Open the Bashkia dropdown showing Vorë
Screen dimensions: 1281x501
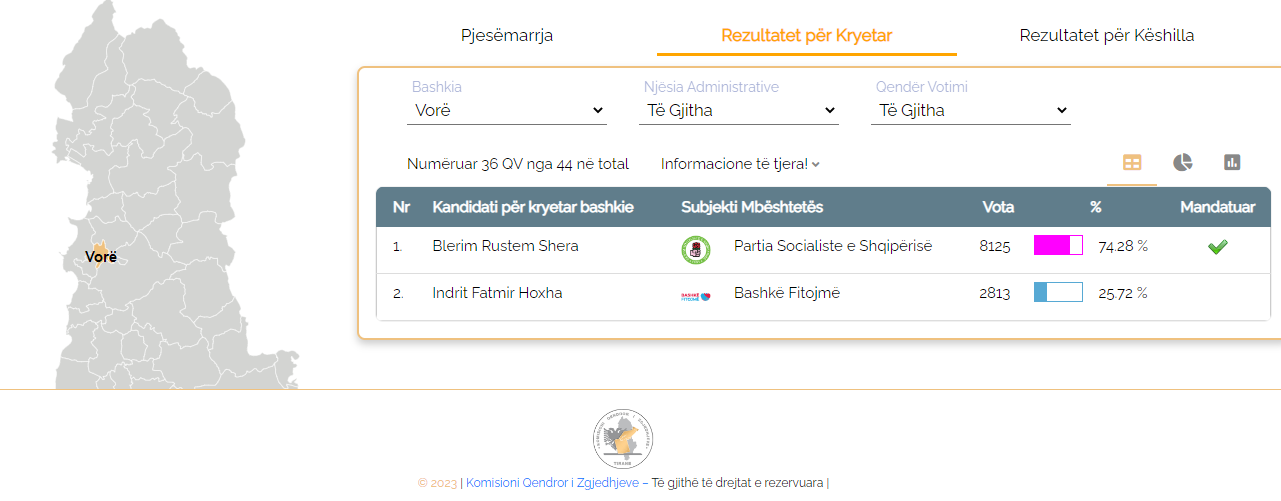[x=507, y=111]
